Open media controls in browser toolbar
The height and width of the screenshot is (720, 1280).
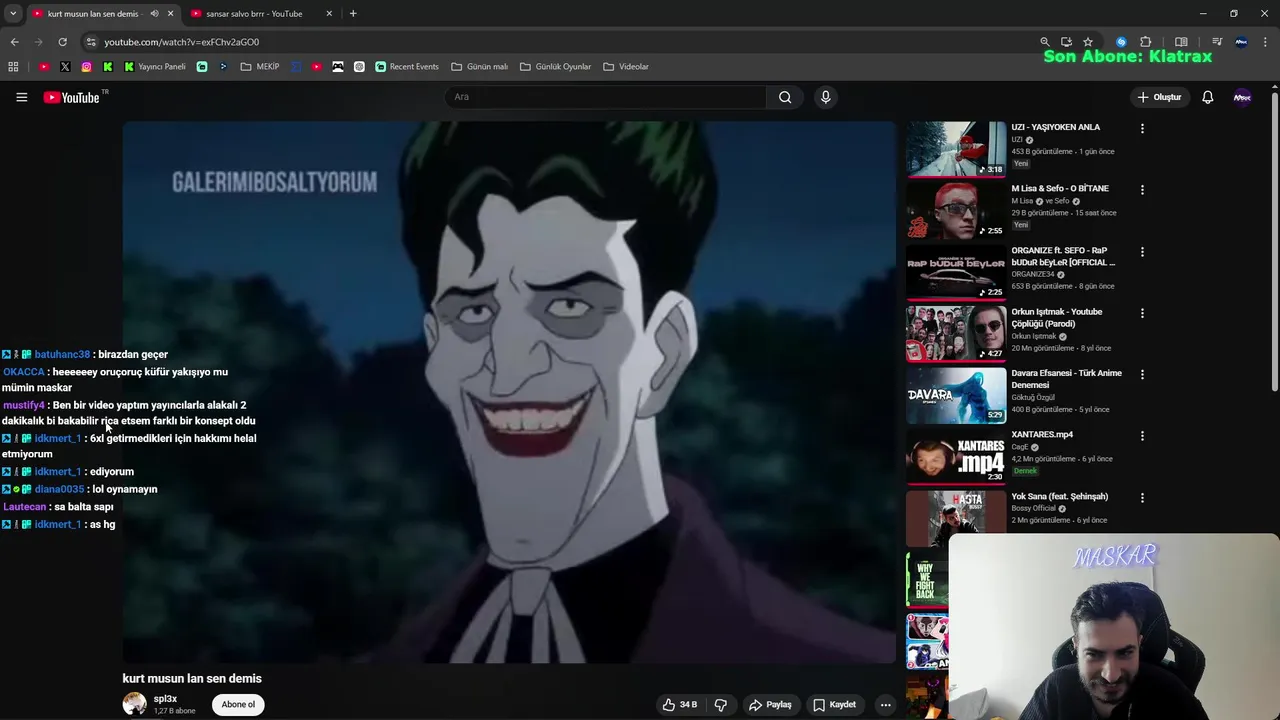coord(1217,42)
